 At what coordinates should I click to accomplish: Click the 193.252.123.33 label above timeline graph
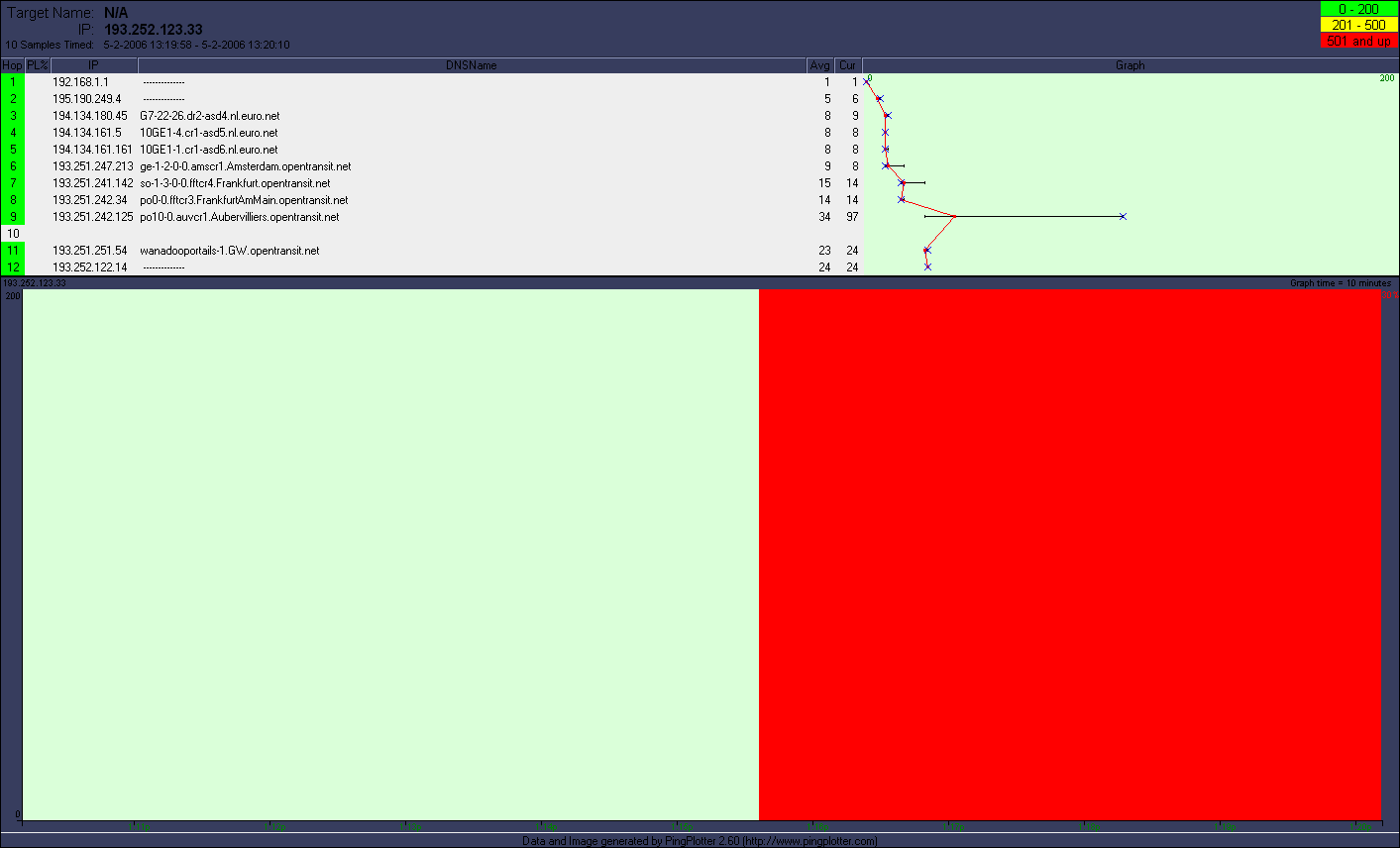[x=35, y=283]
